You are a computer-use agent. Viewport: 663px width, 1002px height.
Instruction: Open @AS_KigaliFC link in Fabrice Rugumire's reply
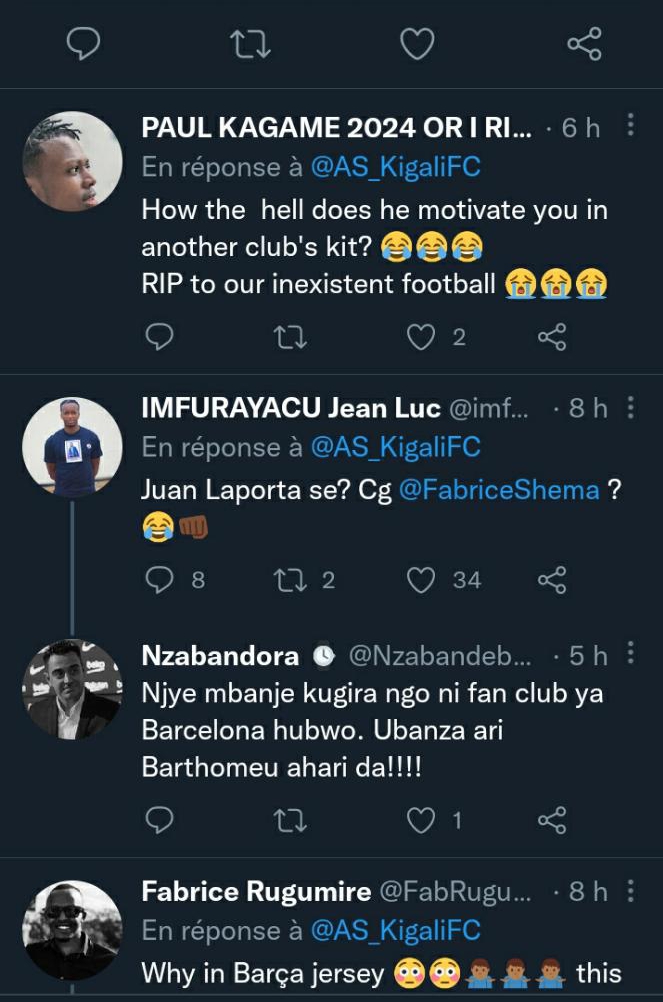[x=396, y=930]
